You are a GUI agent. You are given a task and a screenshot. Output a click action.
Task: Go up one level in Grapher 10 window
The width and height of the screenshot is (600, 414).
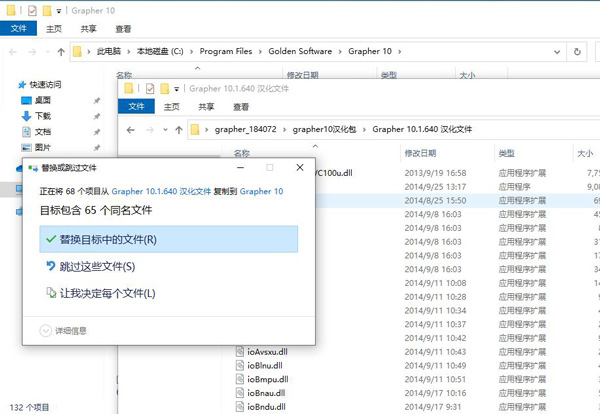click(x=61, y=52)
